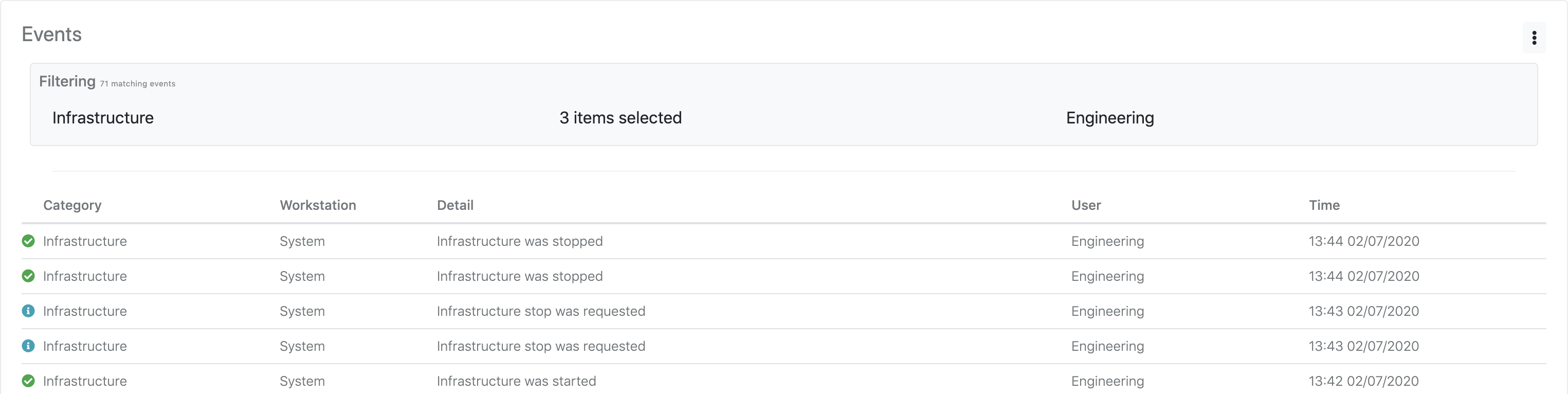
Task: Sort events by the Time column
Action: tap(1324, 205)
